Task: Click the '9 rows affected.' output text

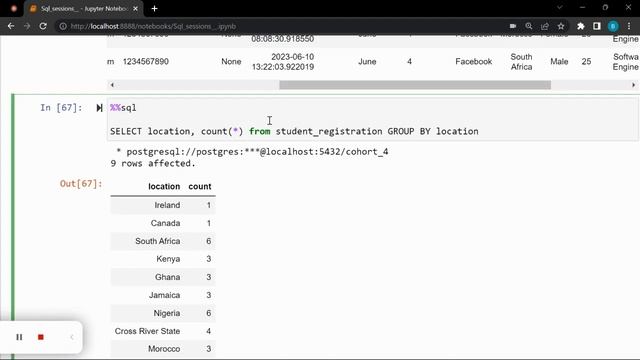Action: 153,164
